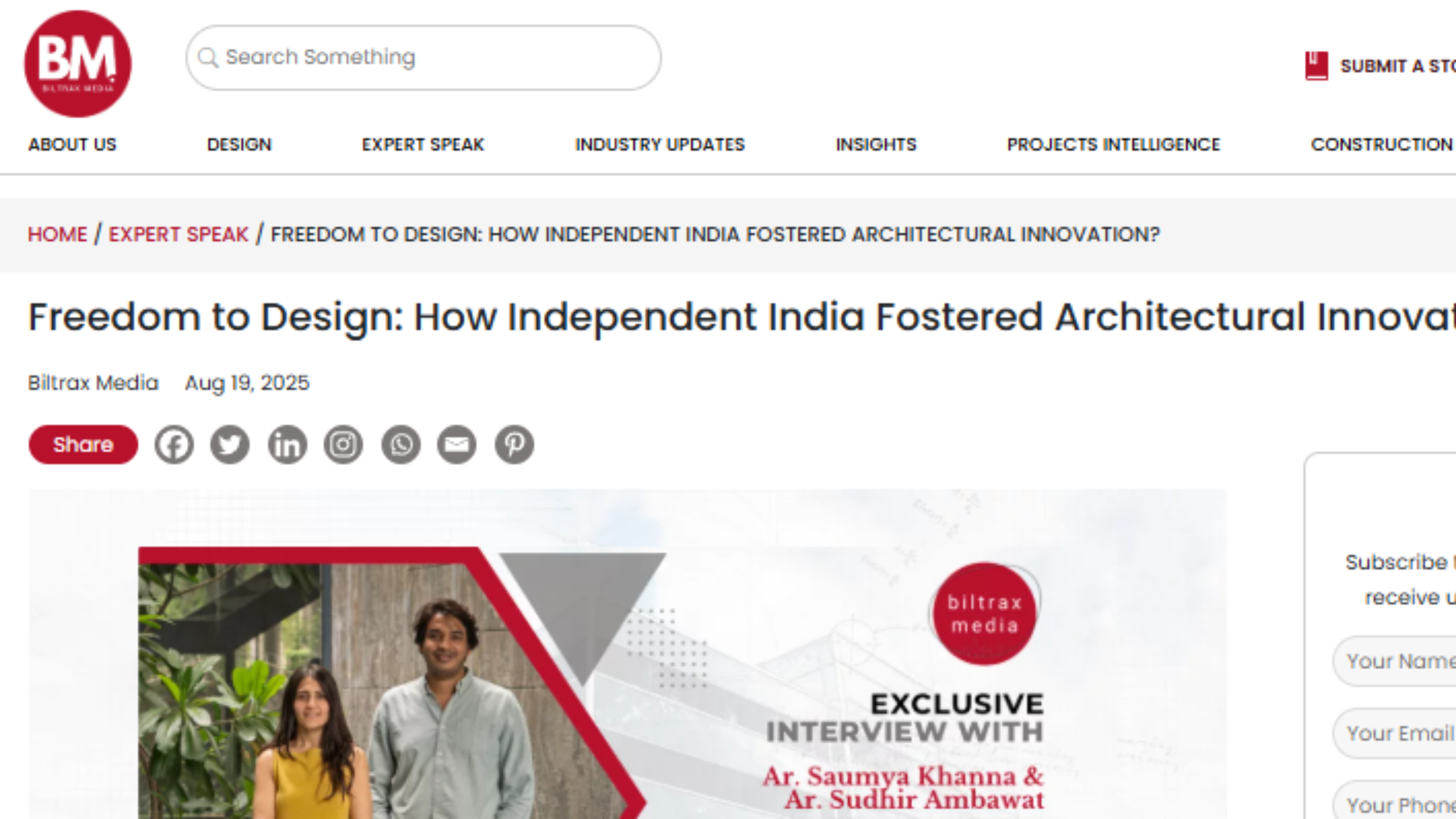Share article via Facebook icon
The height and width of the screenshot is (819, 1456).
coord(174,444)
